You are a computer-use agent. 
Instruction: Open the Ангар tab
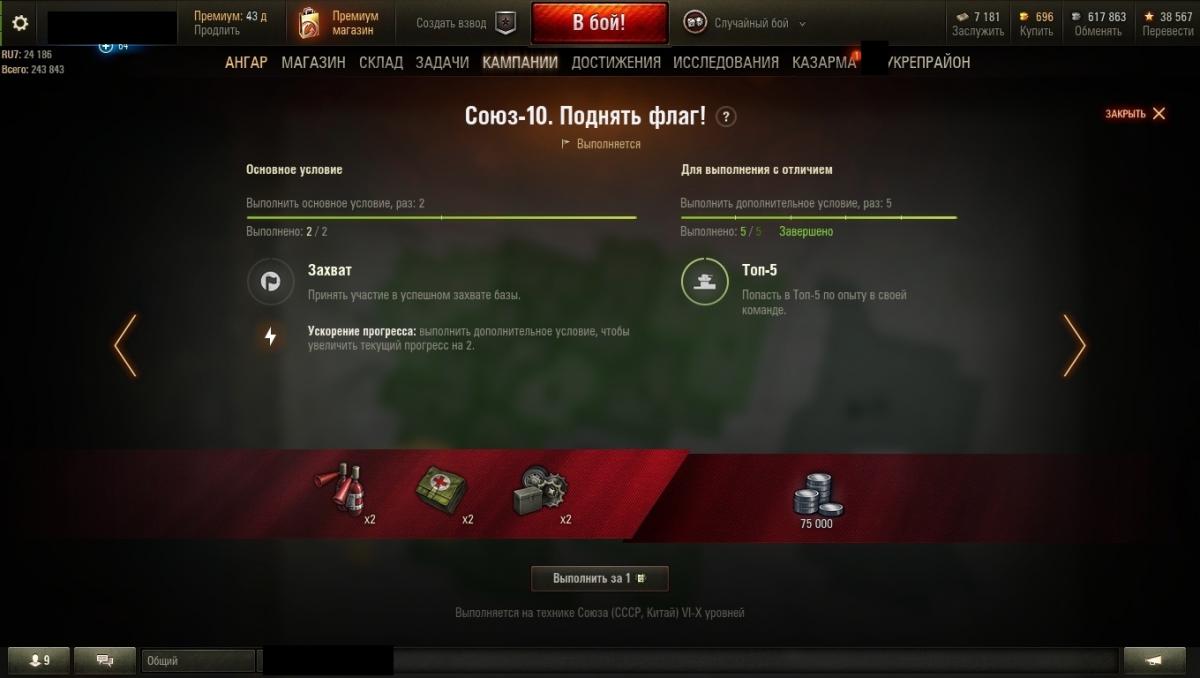pyautogui.click(x=246, y=62)
